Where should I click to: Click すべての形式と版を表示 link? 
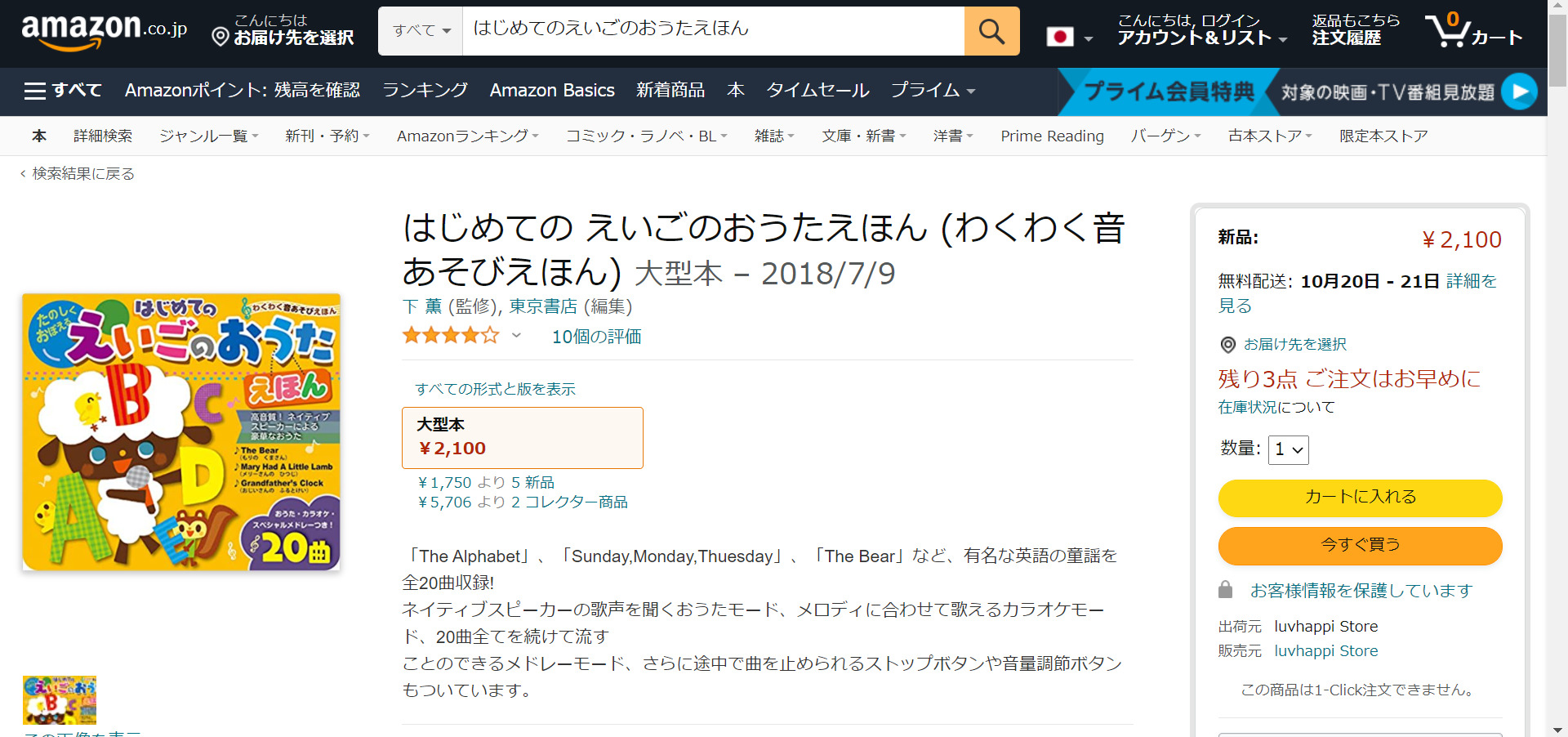point(495,390)
